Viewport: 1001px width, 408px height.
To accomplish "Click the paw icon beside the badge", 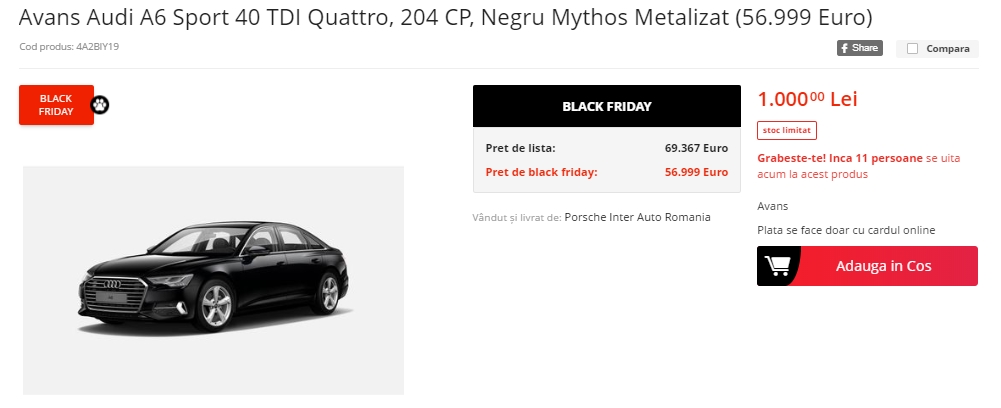I will pos(101,104).
